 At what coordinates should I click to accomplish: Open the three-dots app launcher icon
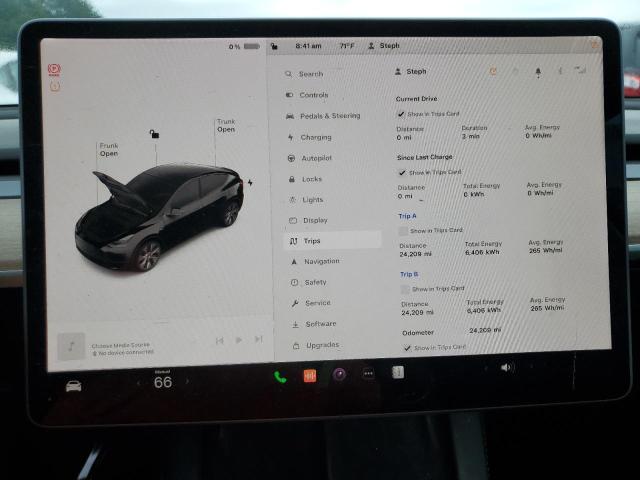pos(368,373)
